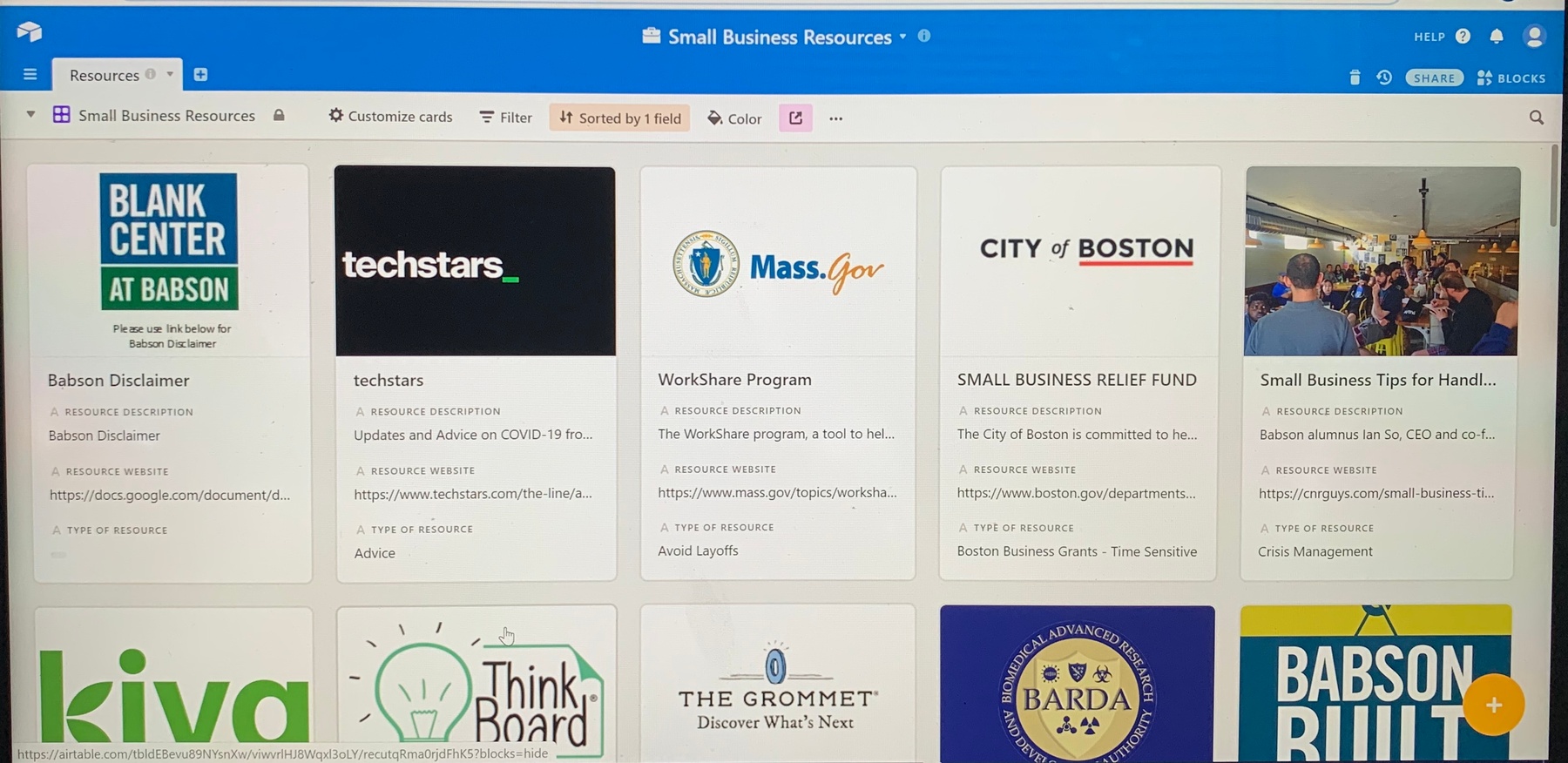The image size is (1568, 763).
Task: Click the Airtable home logo icon
Action: click(x=29, y=32)
